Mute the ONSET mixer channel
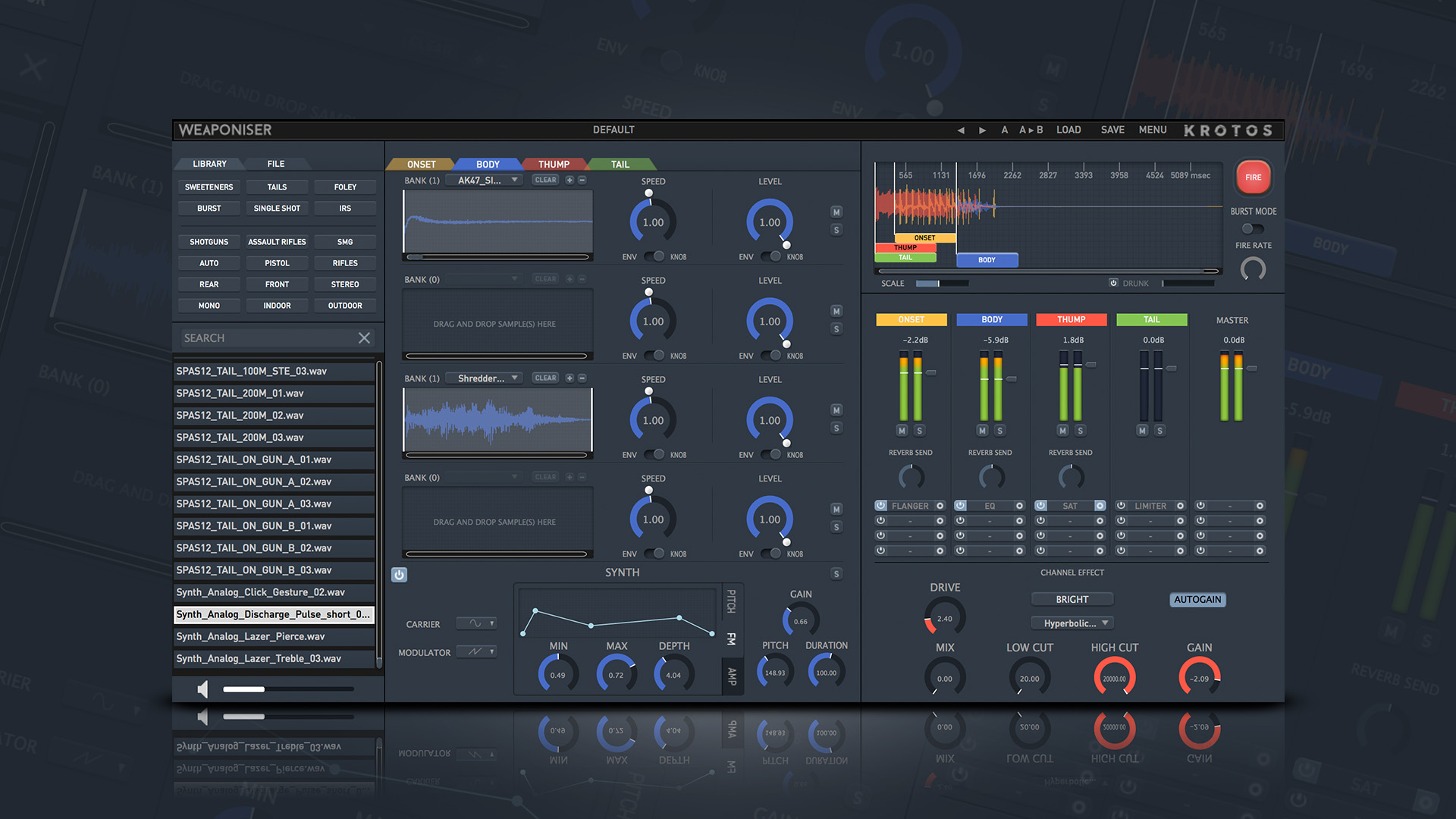 click(902, 431)
